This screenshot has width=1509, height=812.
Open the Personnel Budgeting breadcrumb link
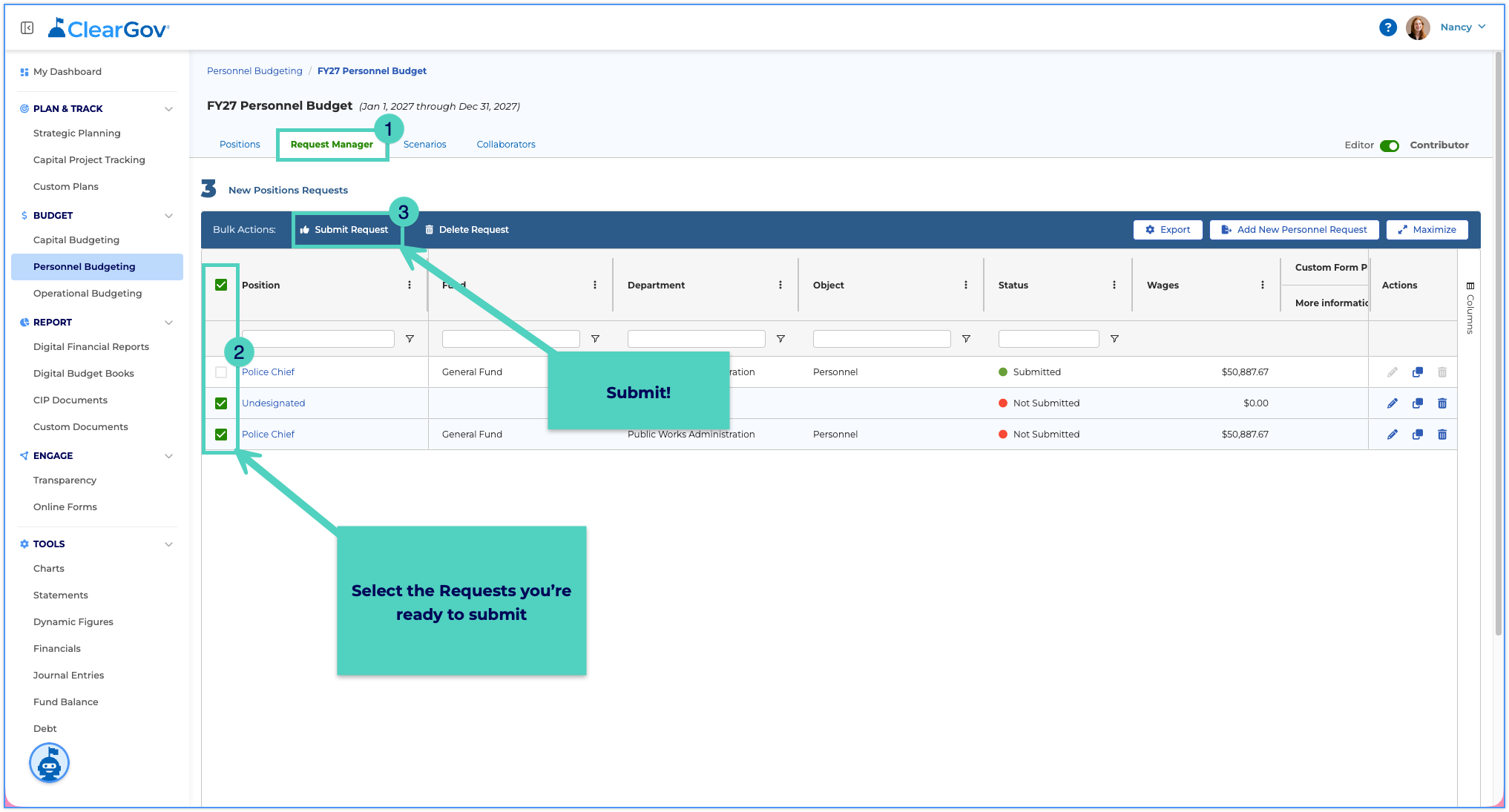[254, 71]
